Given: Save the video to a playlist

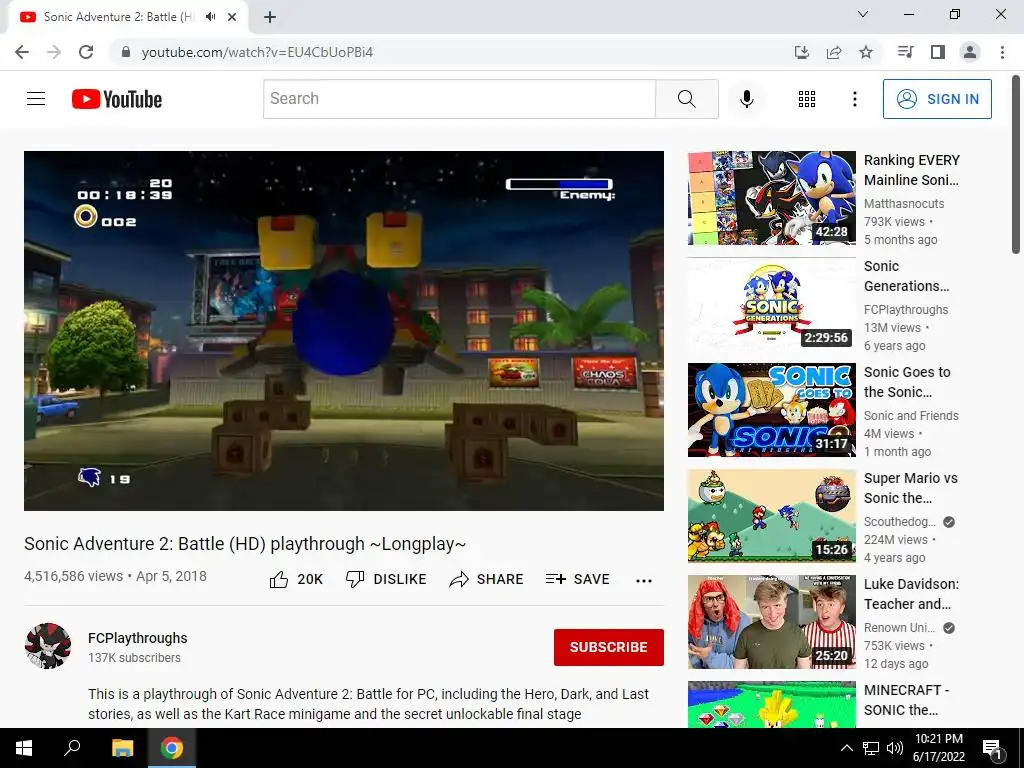Looking at the screenshot, I should pyautogui.click(x=577, y=579).
